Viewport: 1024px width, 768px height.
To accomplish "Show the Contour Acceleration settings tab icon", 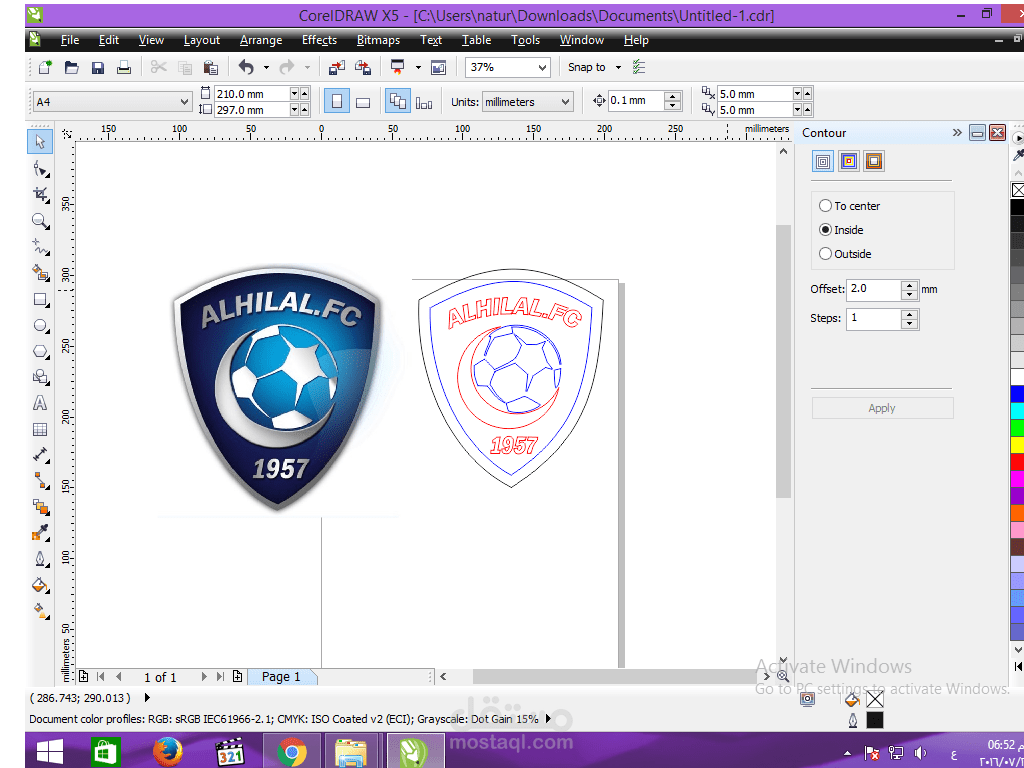I will 874,161.
